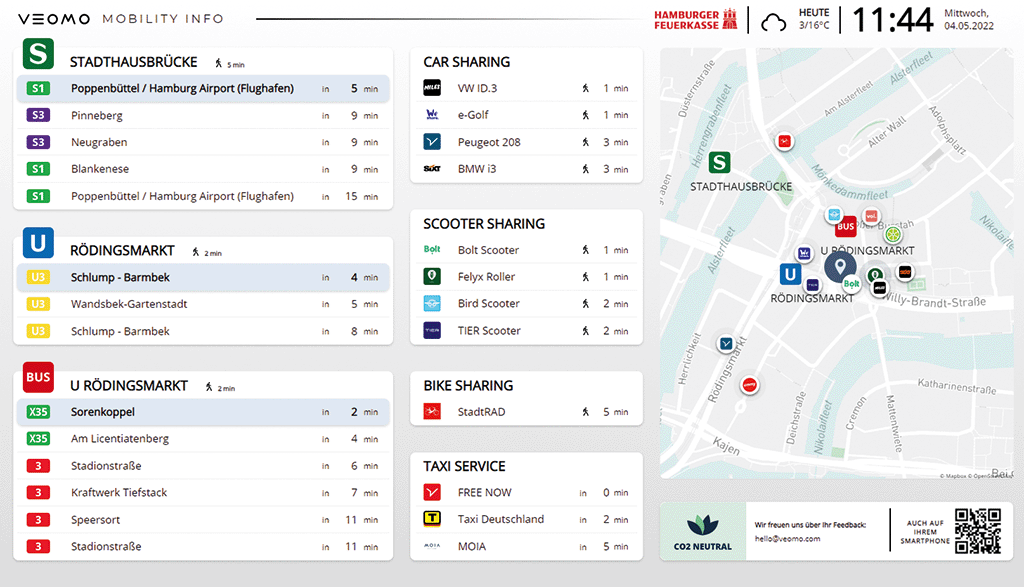
Task: Select the WeShare icon next to e-Golf
Action: coord(432,115)
